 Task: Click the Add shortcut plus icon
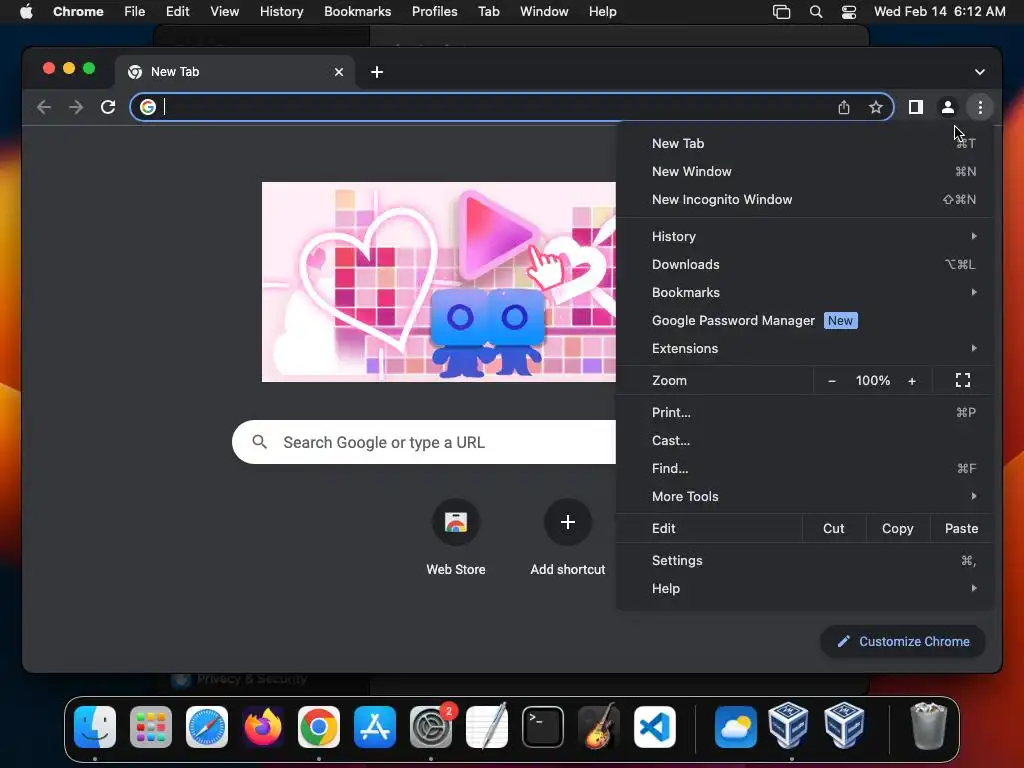pos(568,522)
